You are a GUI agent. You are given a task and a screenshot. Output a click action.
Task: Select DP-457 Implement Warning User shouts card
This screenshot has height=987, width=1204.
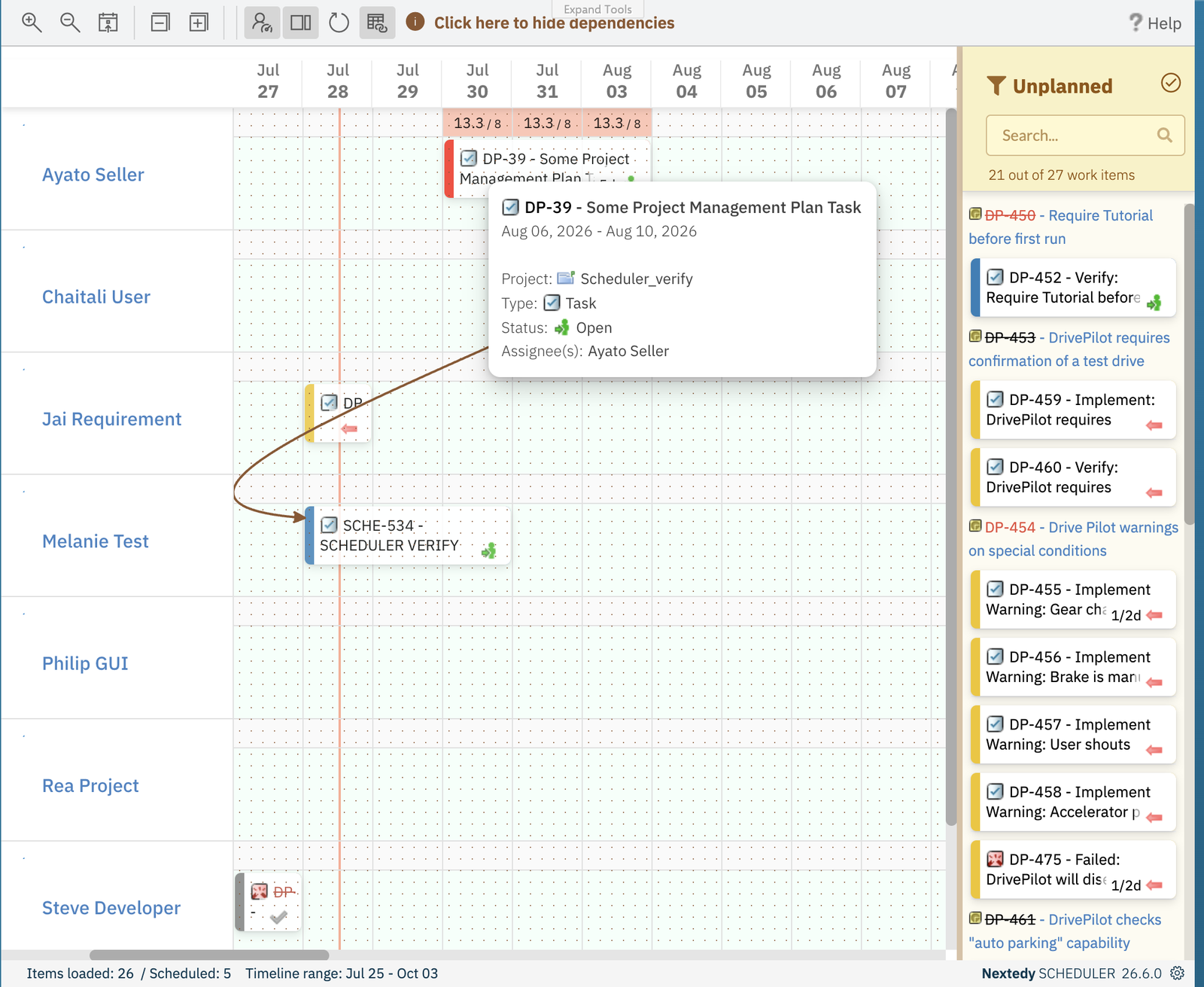point(1073,734)
